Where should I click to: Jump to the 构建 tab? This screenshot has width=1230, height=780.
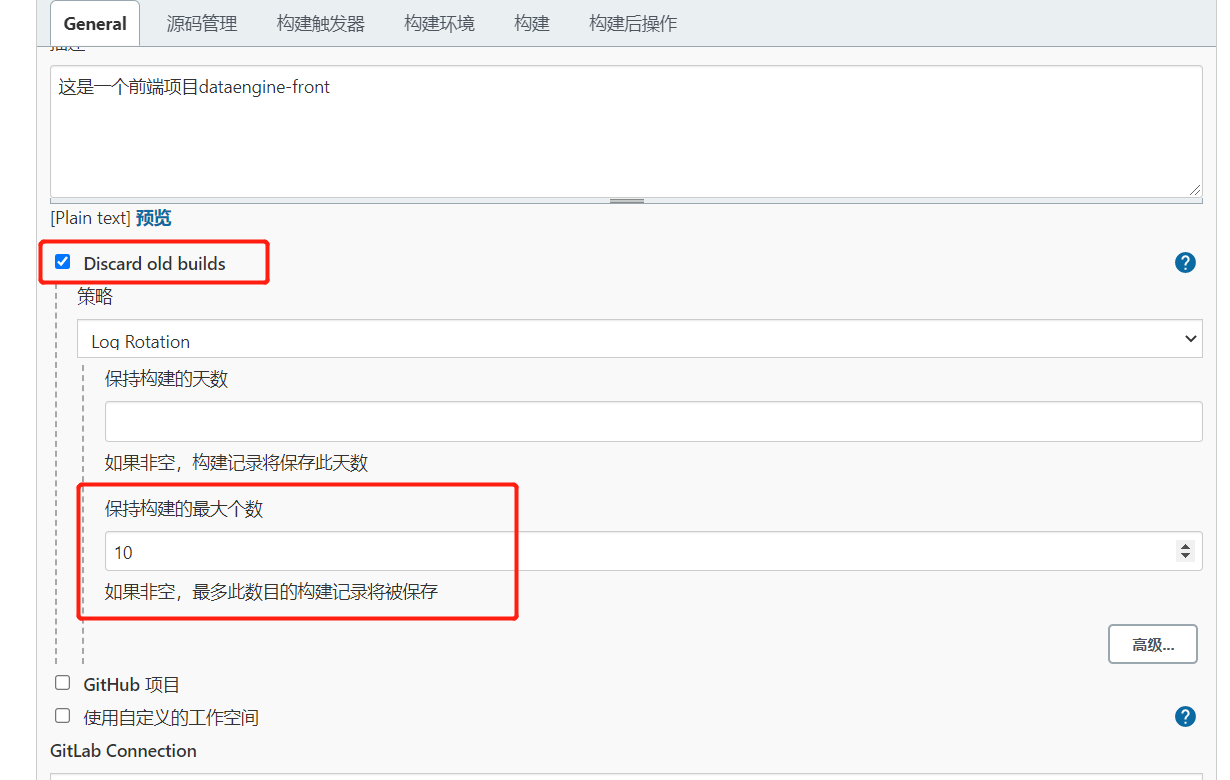[531, 23]
